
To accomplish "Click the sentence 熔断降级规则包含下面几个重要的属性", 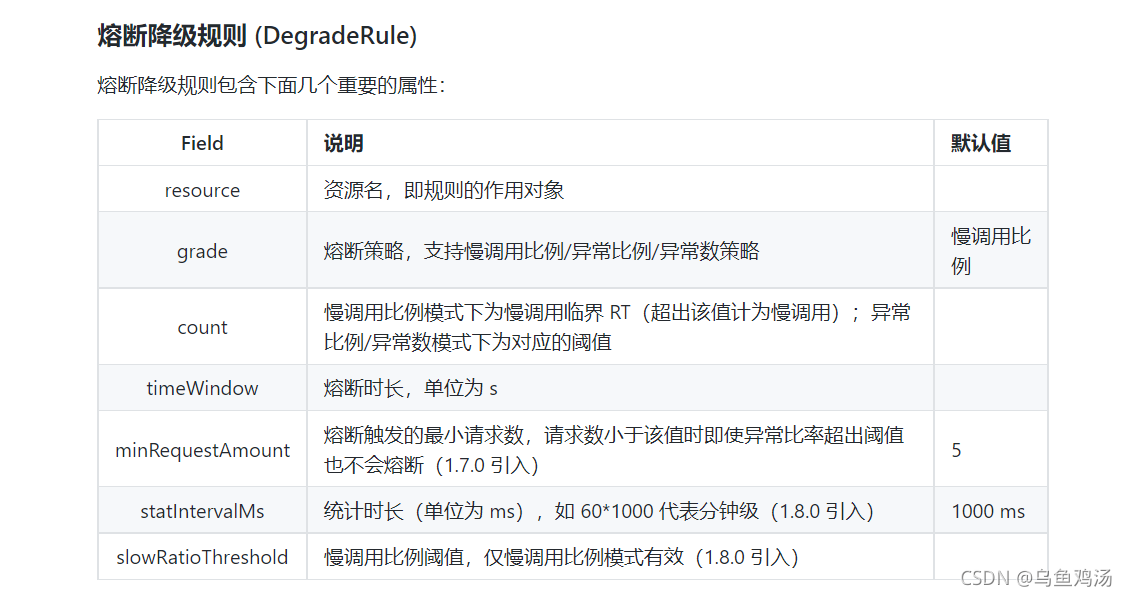I will [x=271, y=86].
